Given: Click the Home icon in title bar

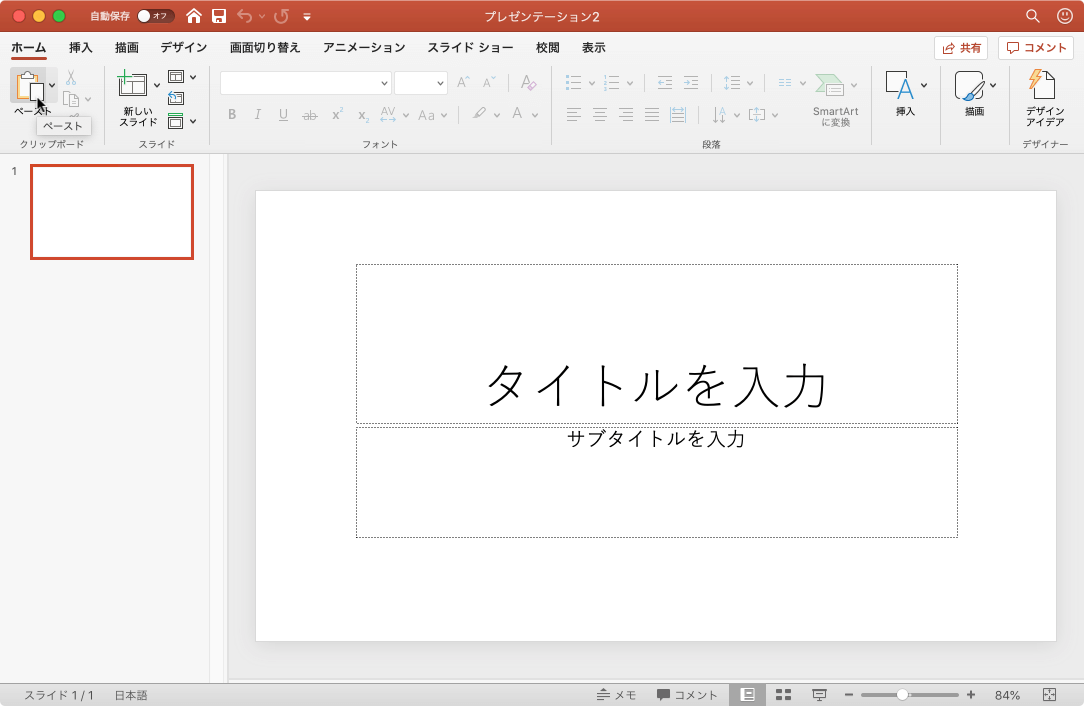Looking at the screenshot, I should click(x=194, y=16).
